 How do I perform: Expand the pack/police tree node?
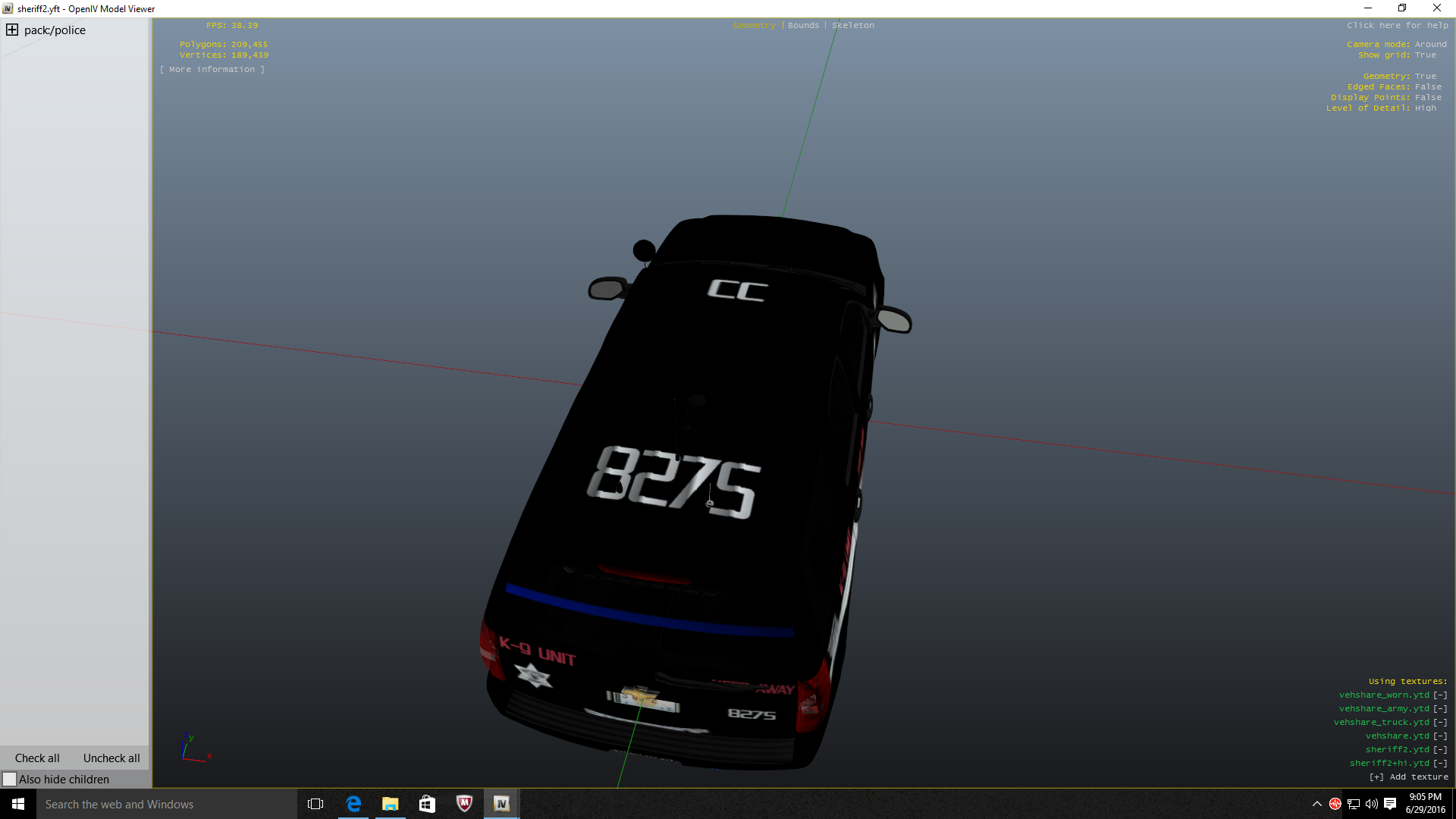(x=12, y=30)
